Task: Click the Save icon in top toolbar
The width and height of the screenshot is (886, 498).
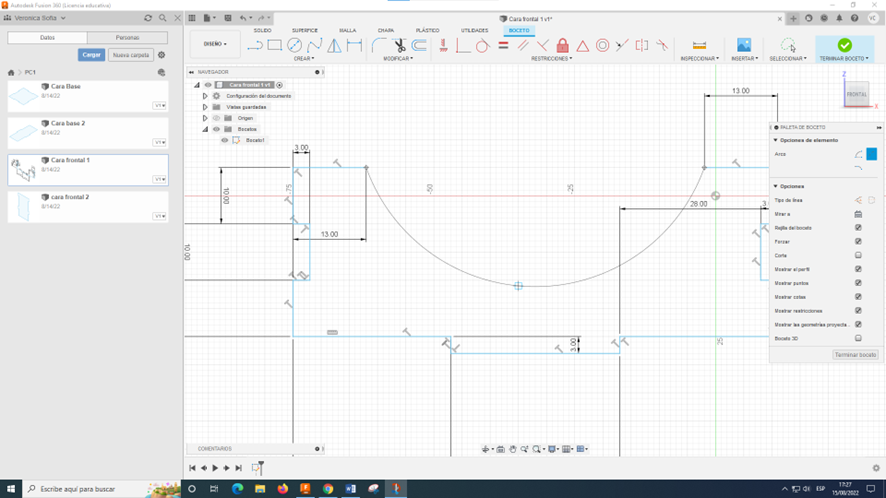Action: pos(228,18)
